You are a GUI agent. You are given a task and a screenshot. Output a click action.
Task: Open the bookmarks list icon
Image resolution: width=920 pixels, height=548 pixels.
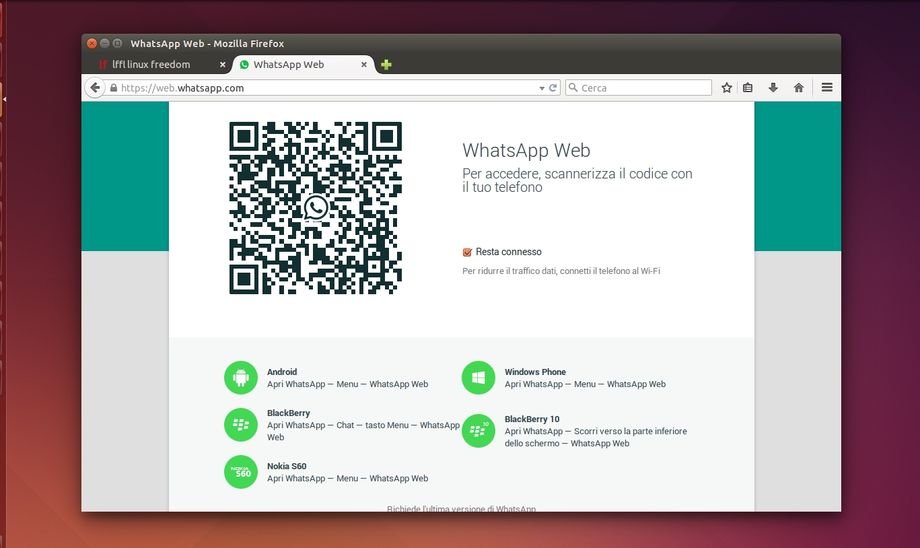[x=748, y=88]
